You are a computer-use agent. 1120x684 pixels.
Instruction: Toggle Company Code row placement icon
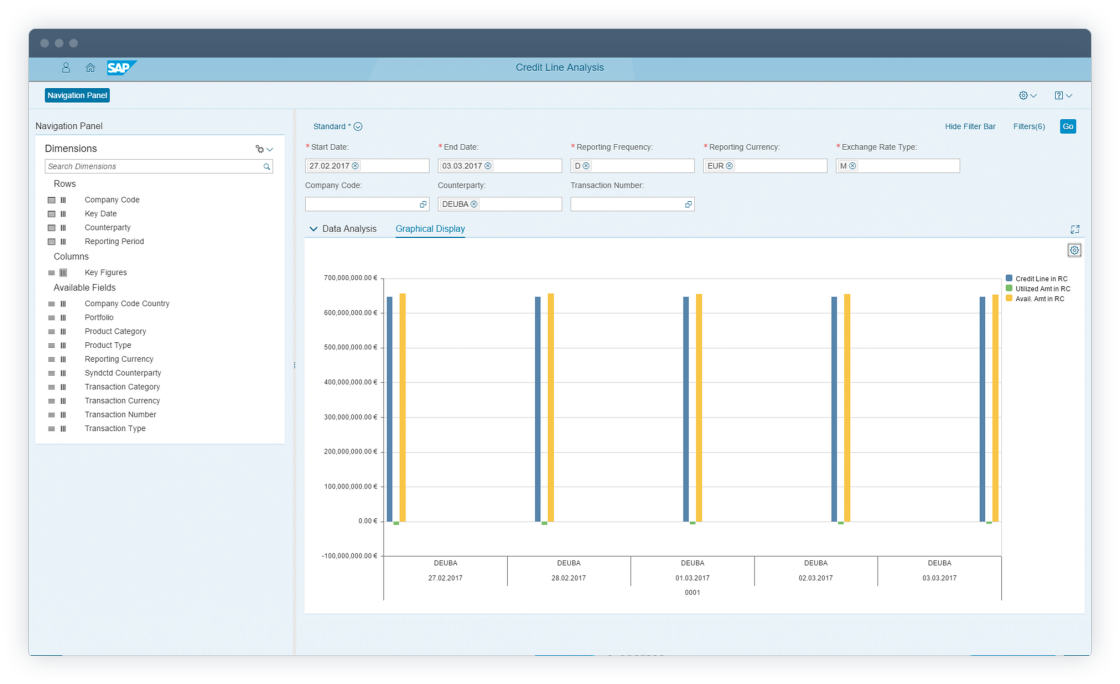[x=52, y=200]
